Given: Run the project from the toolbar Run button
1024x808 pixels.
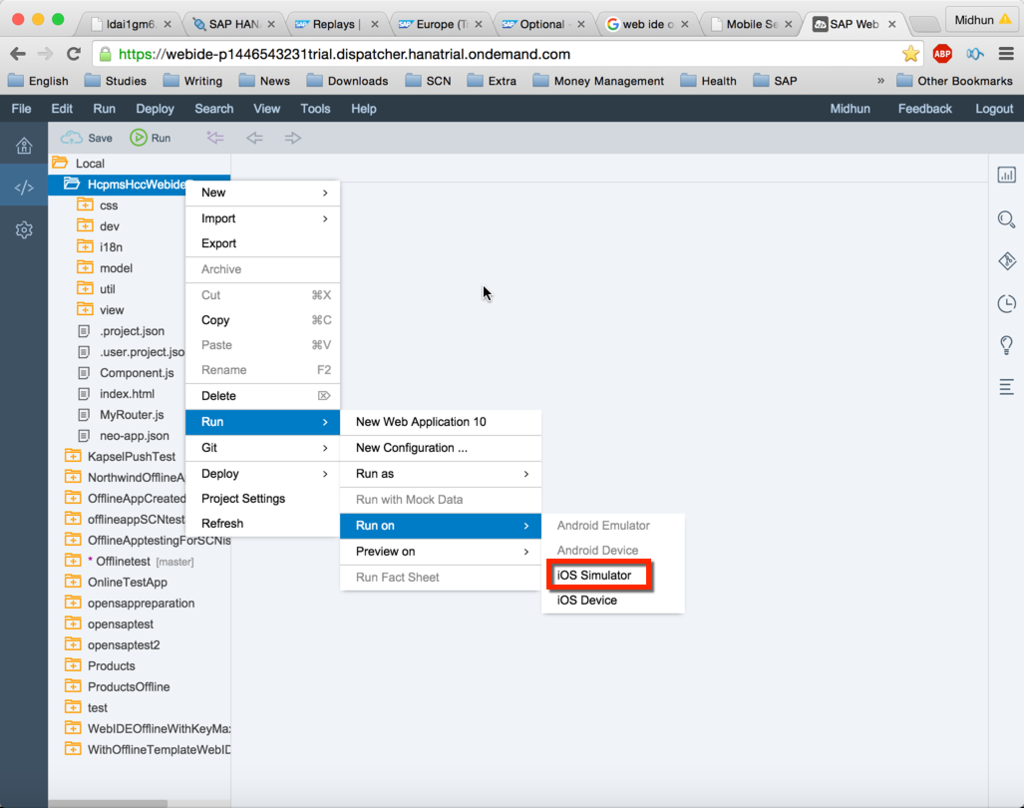Looking at the screenshot, I should [x=150, y=138].
